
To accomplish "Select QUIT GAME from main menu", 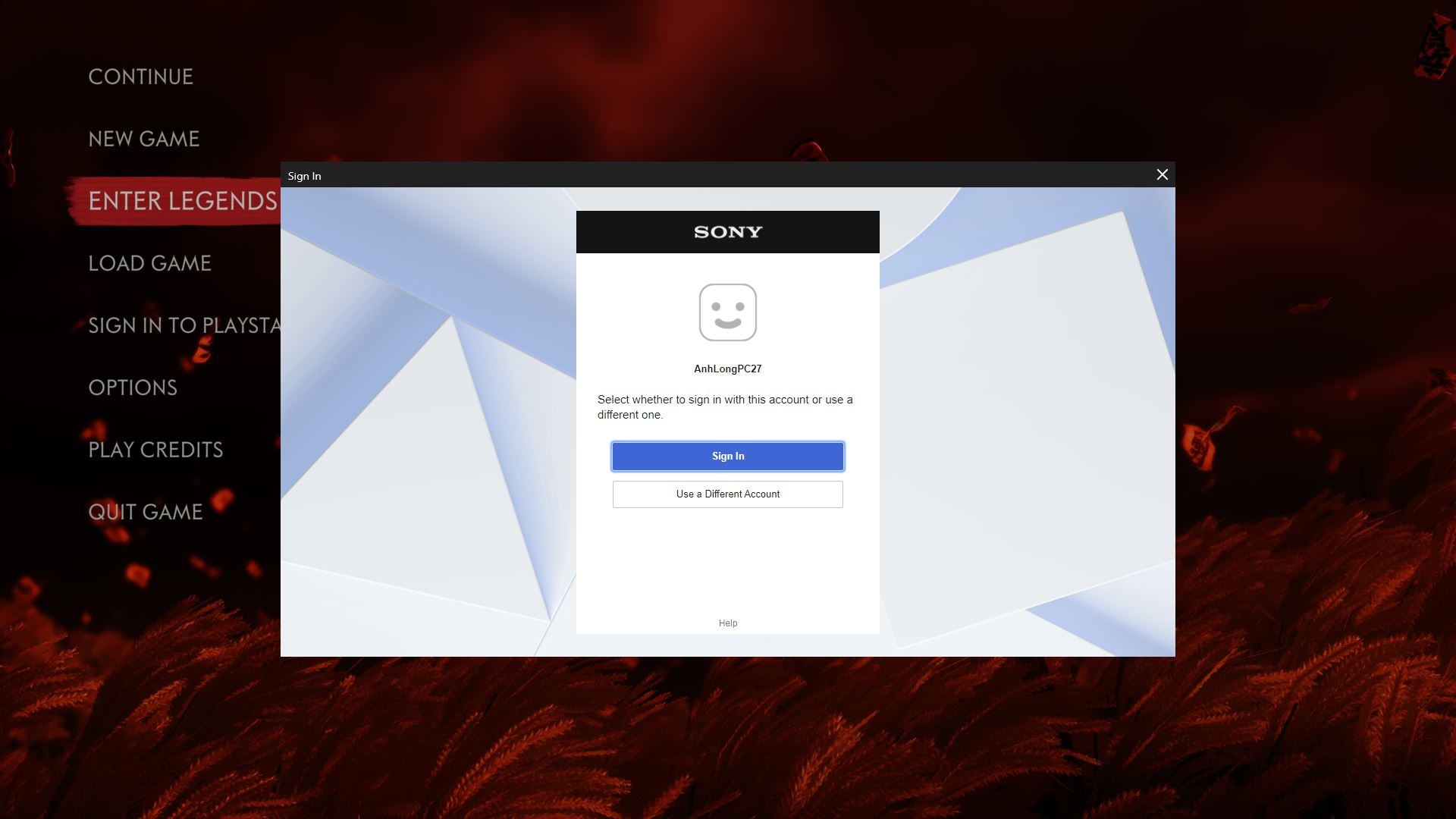I will [145, 512].
